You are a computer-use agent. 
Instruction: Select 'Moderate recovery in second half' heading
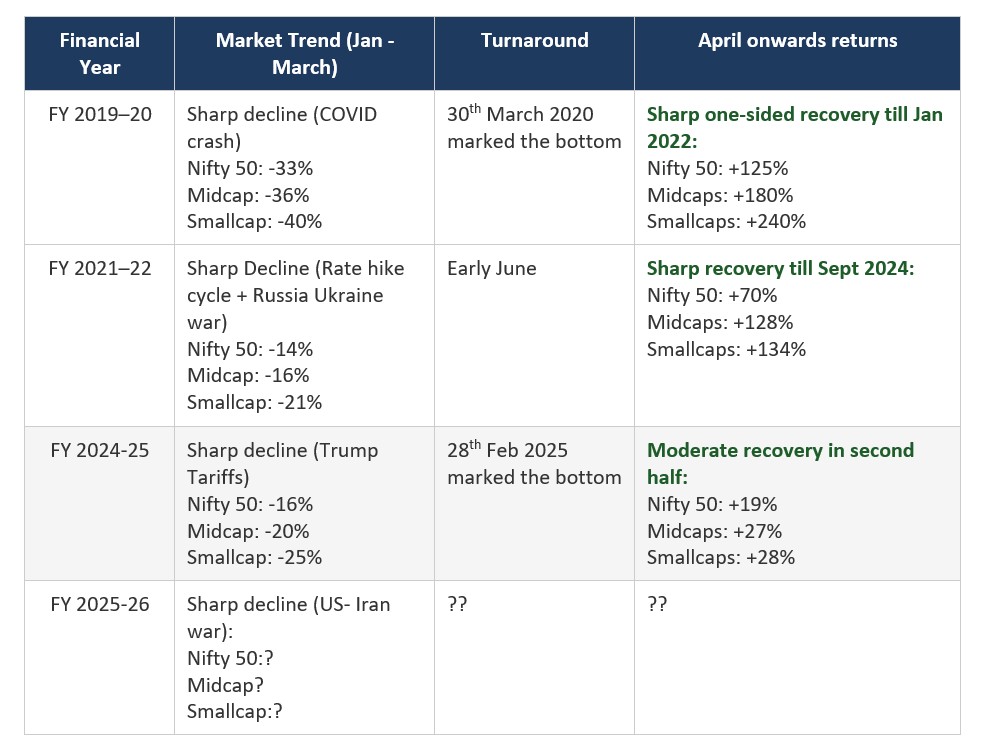tap(780, 463)
